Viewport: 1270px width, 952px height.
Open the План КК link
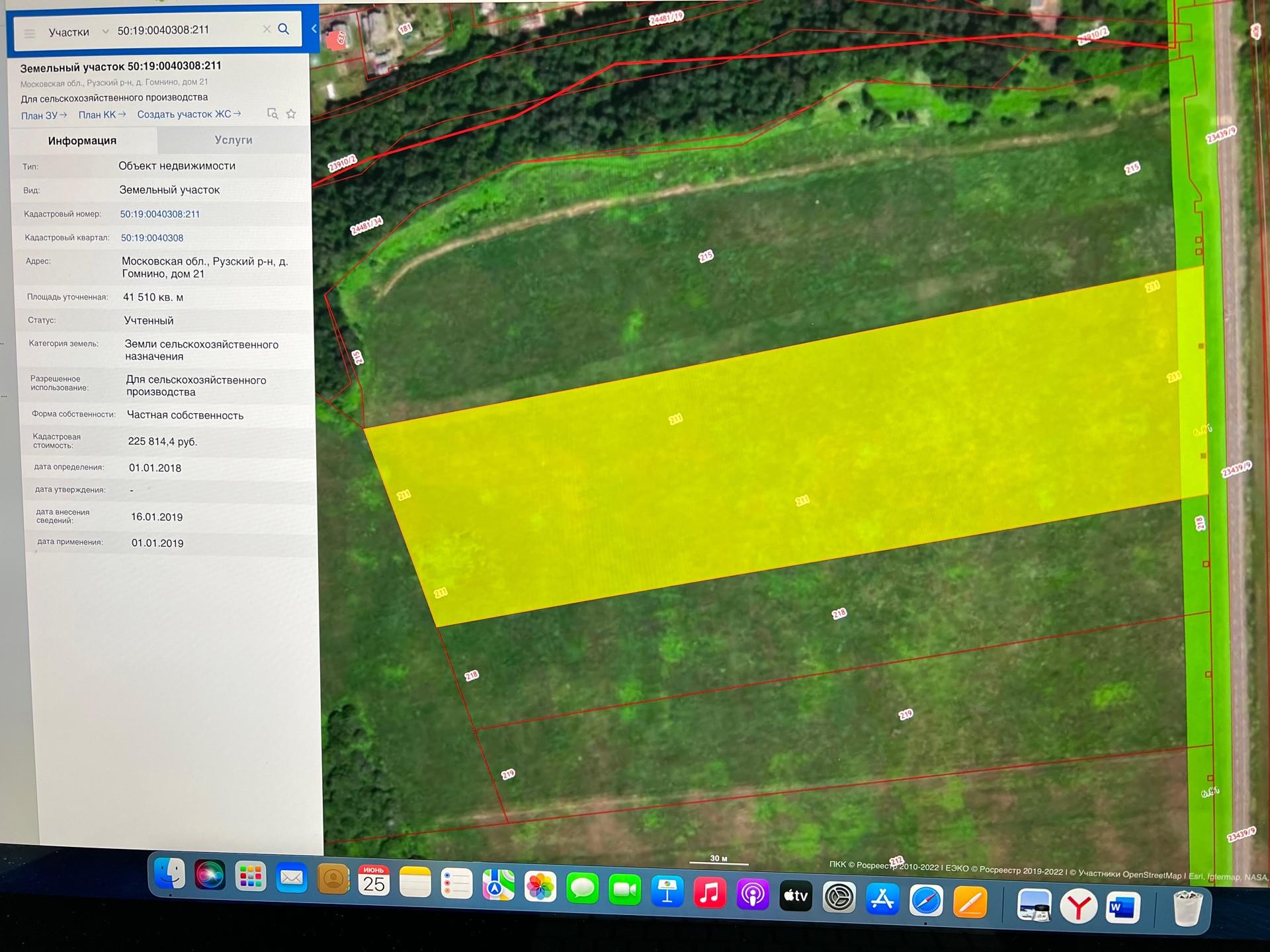[x=102, y=115]
